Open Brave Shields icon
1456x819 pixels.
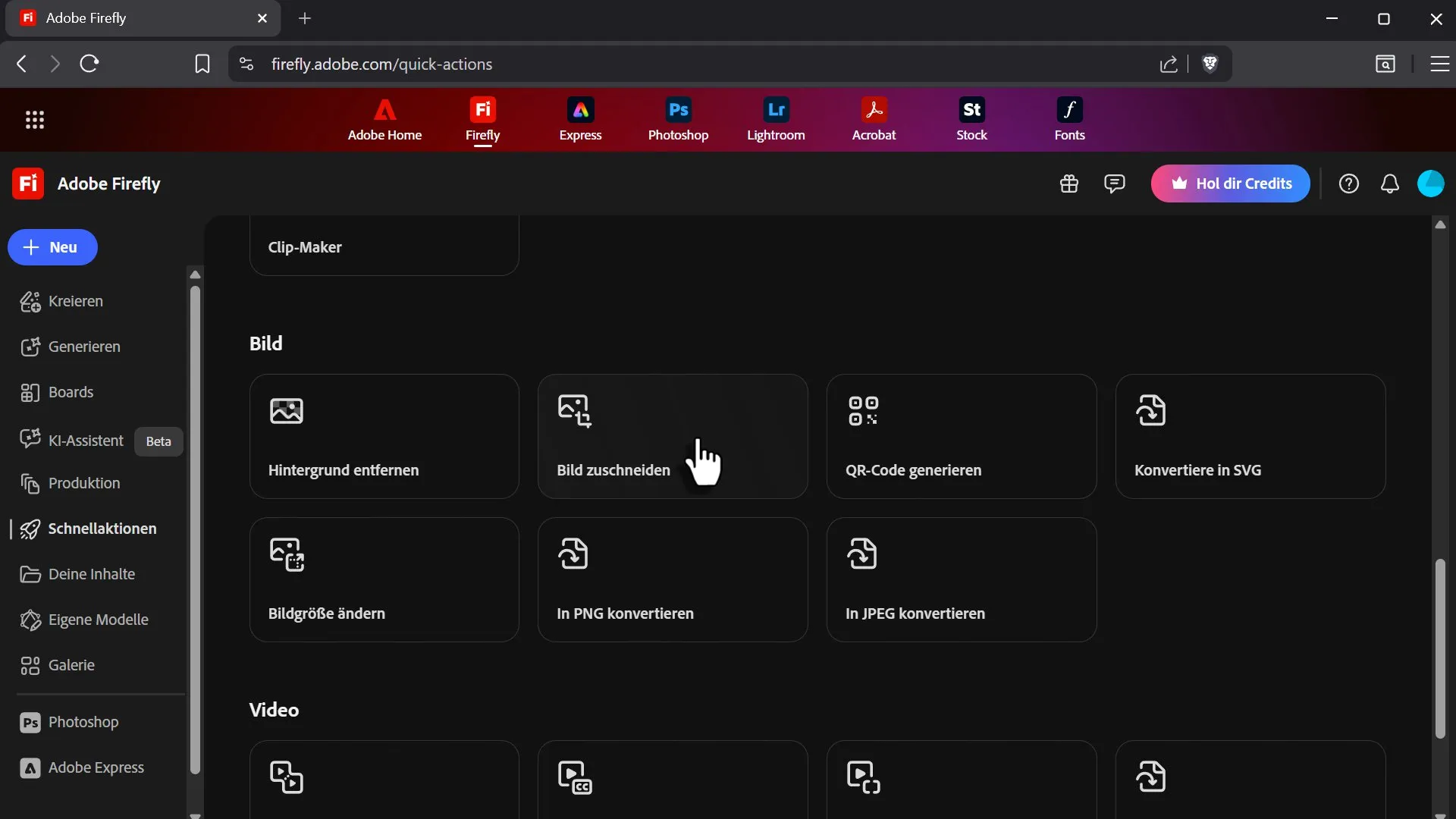[1210, 64]
